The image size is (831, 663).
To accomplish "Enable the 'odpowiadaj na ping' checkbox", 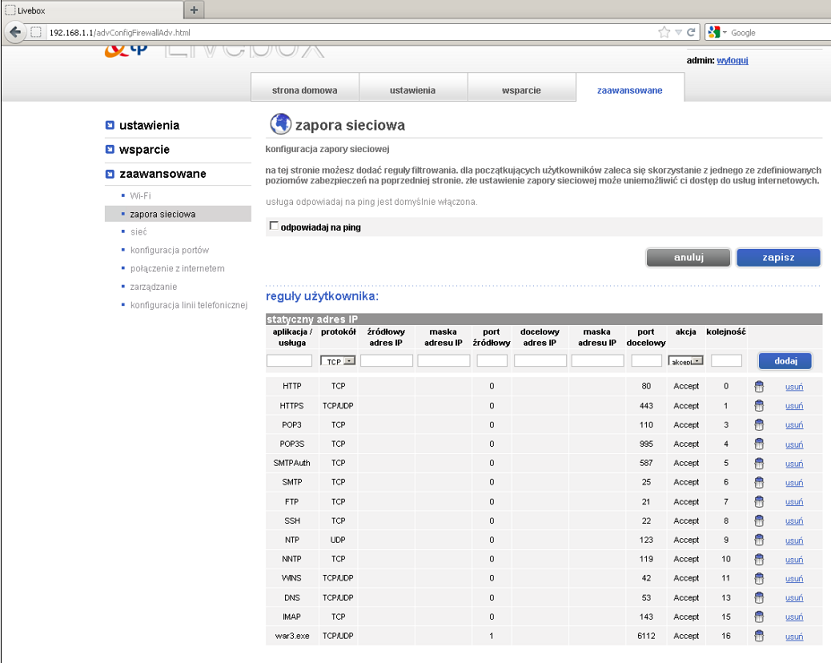I will pos(274,227).
